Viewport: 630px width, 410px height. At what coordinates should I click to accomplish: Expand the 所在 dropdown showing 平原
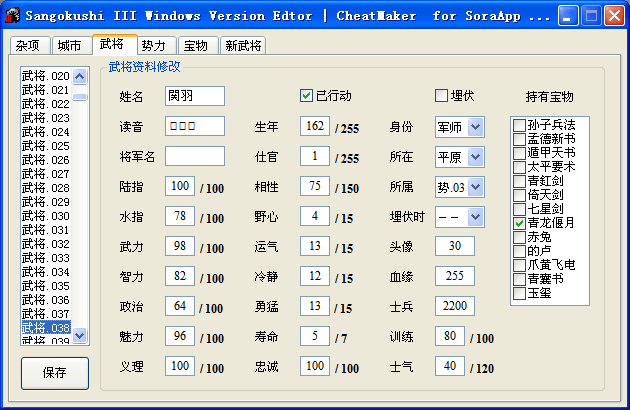pyautogui.click(x=475, y=157)
